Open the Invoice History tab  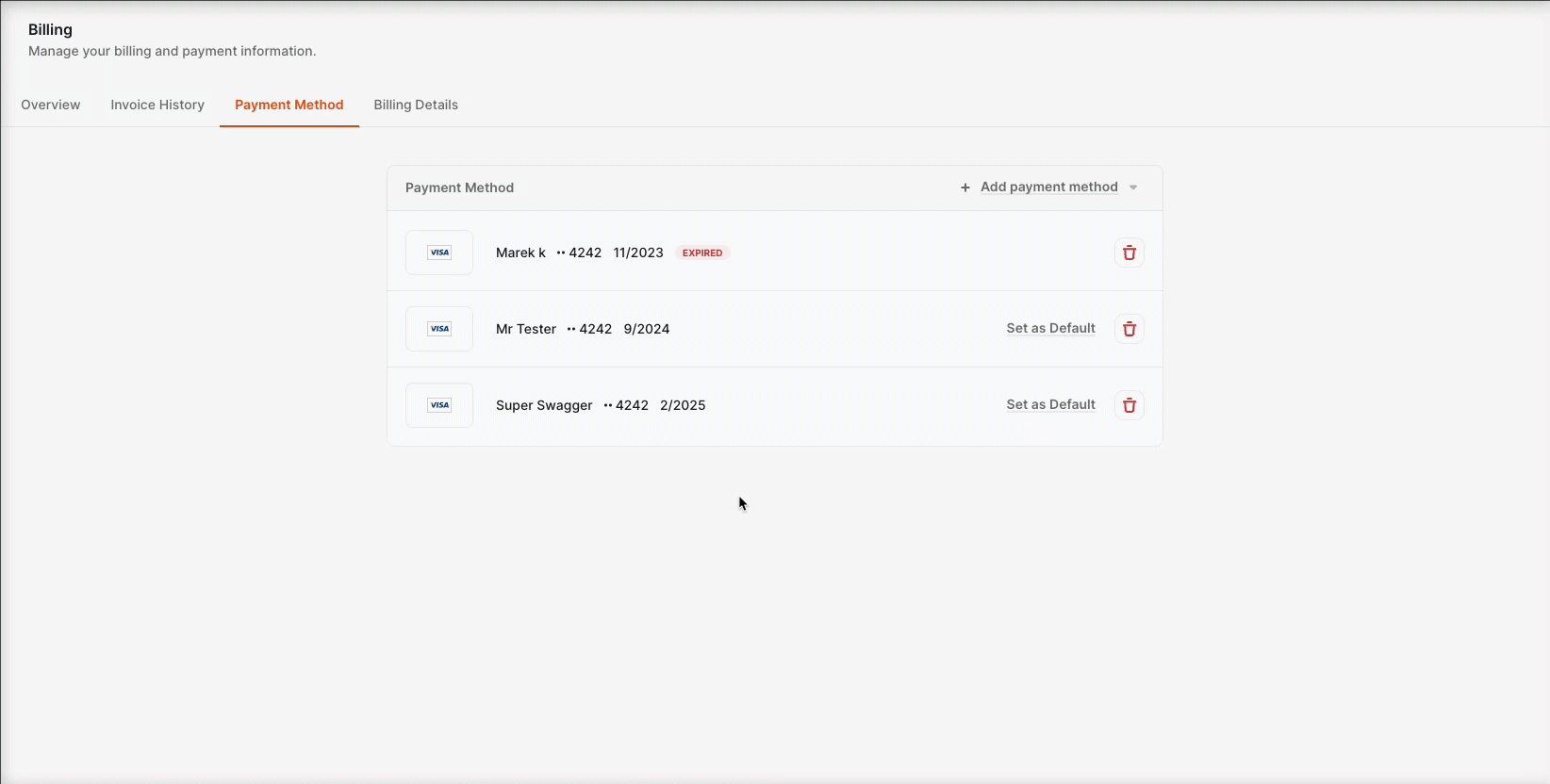pos(157,105)
